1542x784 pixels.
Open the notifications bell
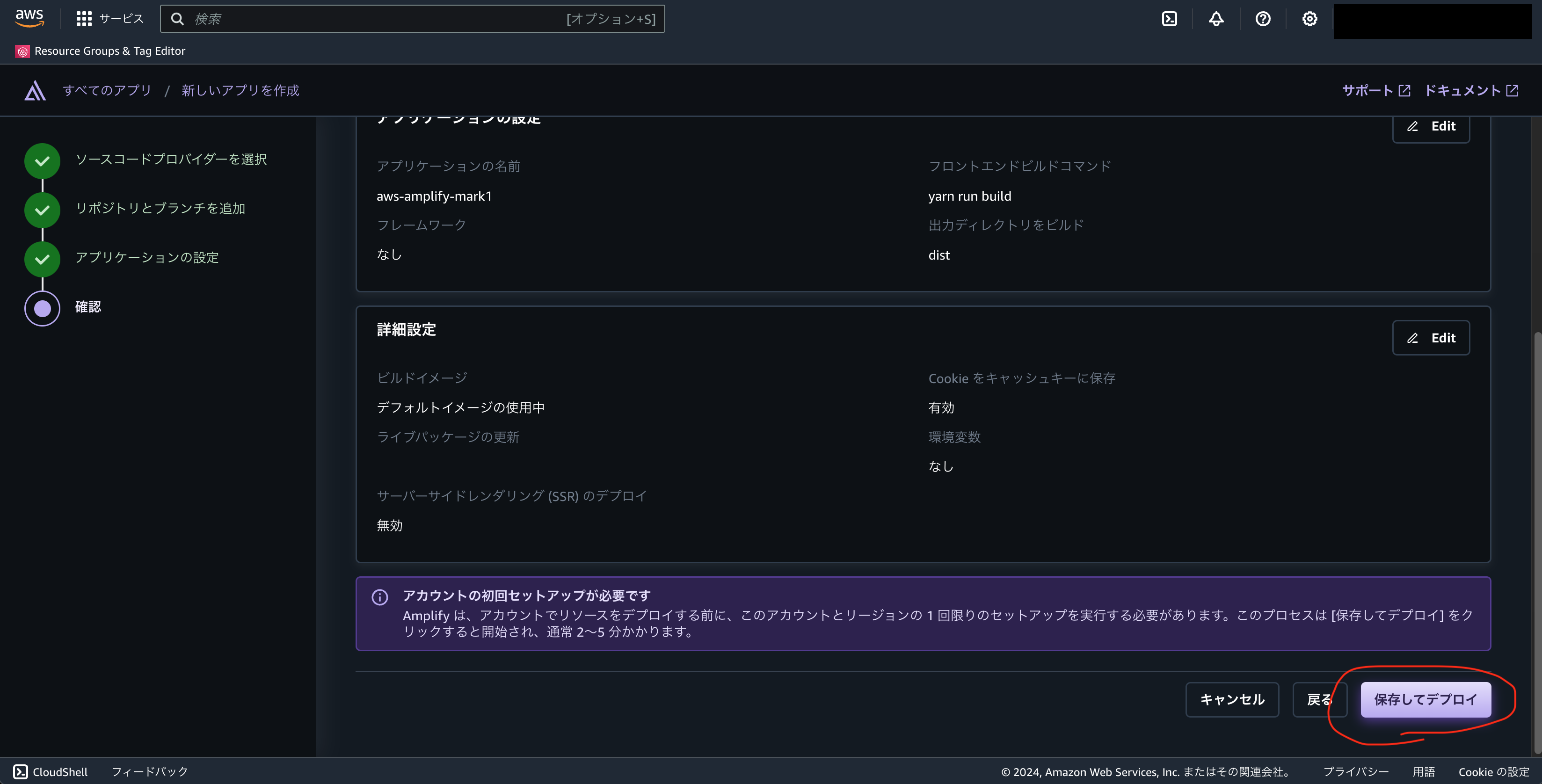[x=1216, y=19]
